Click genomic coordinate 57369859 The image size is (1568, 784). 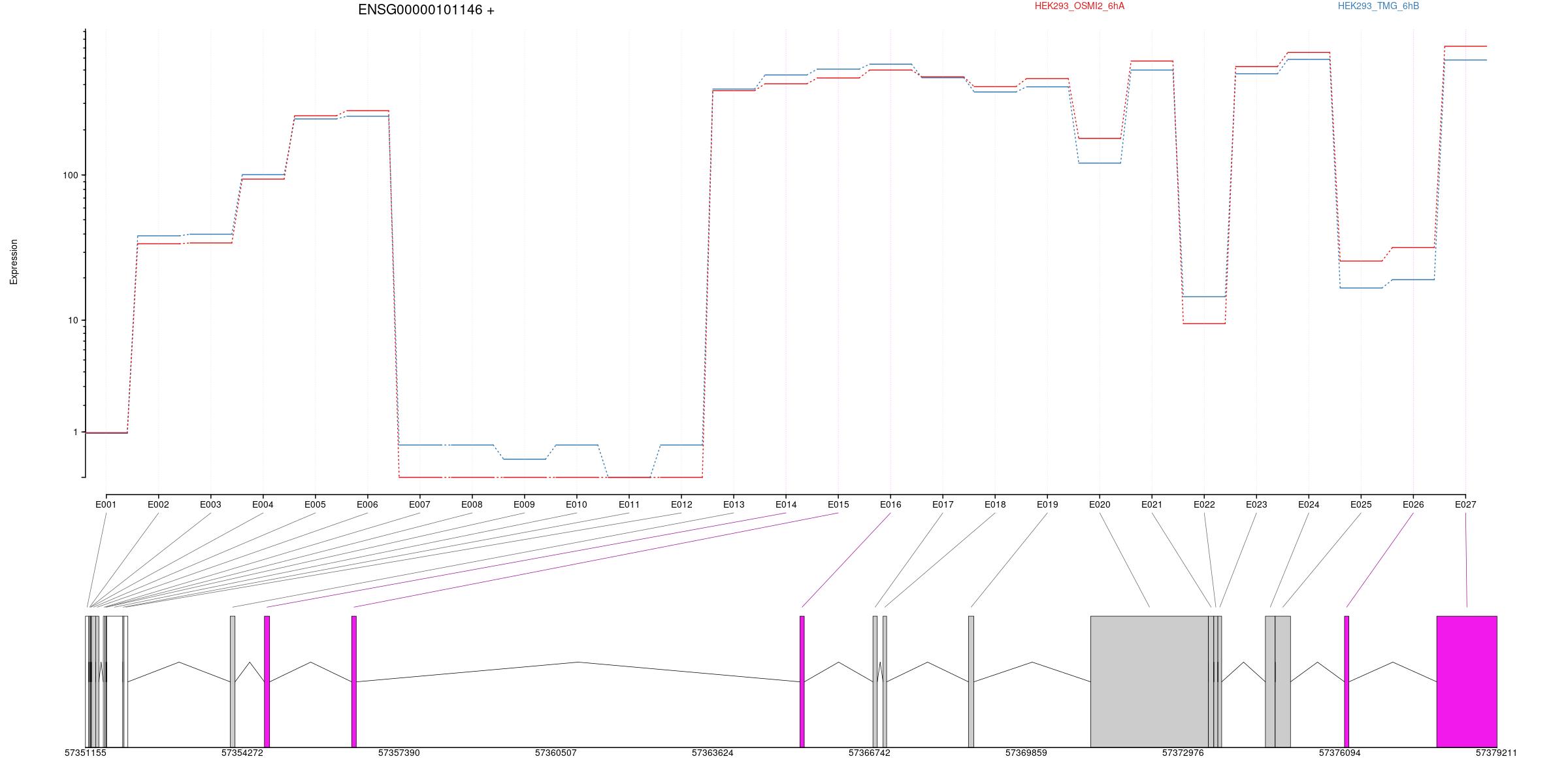tap(1026, 753)
